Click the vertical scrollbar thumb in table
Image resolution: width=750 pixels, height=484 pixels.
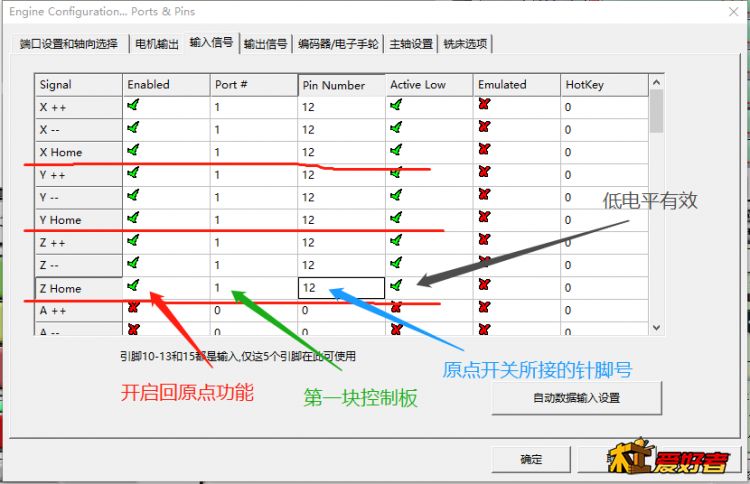click(x=656, y=111)
